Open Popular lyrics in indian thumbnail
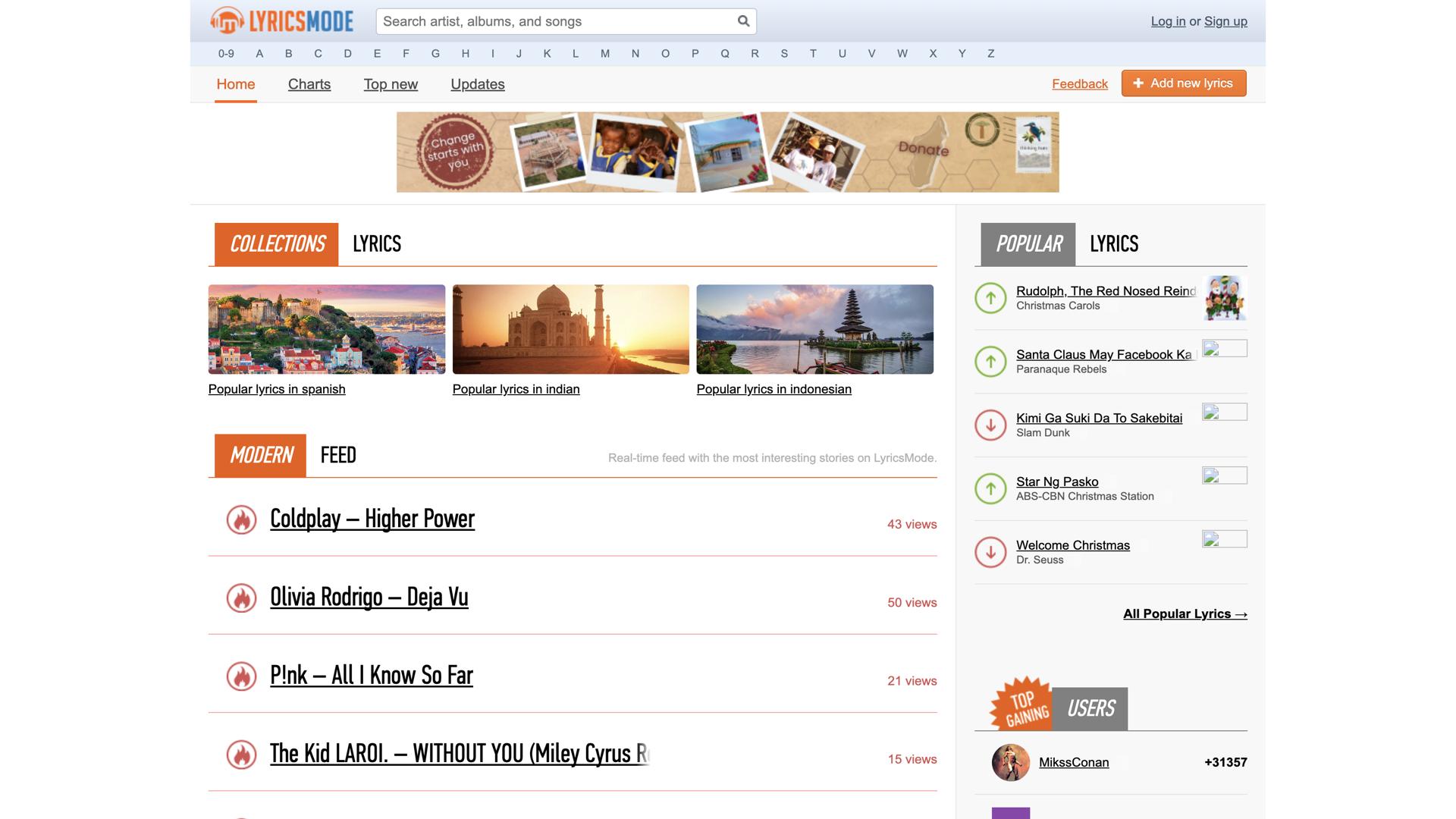1456x819 pixels. coord(570,329)
